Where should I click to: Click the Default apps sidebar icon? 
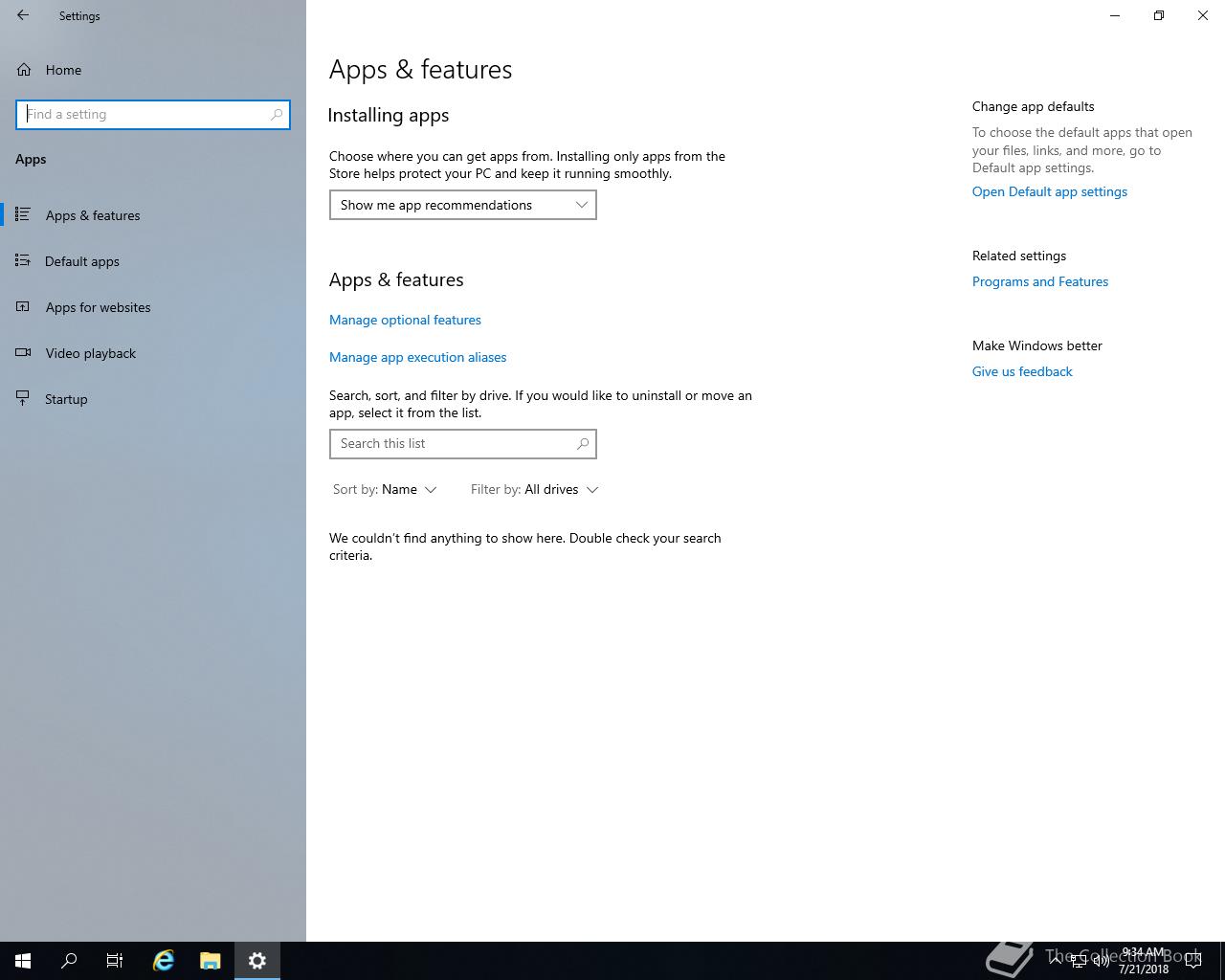23,260
